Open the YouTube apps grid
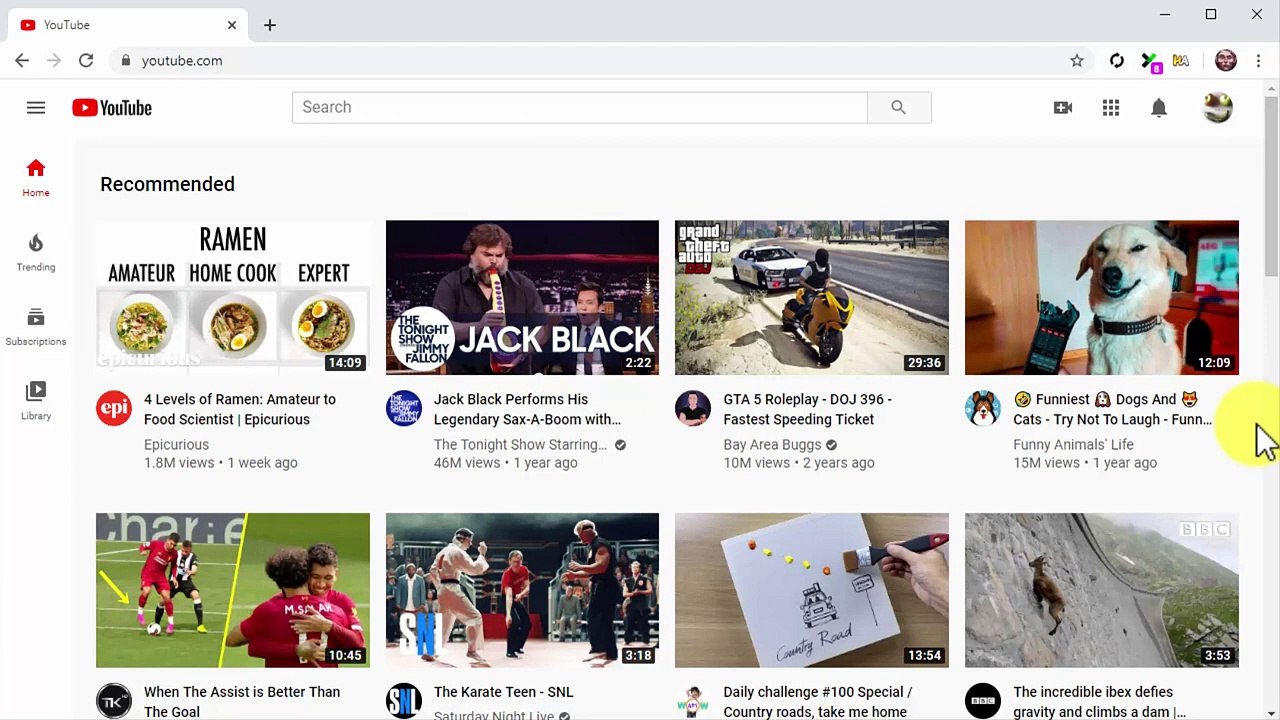 point(1111,108)
